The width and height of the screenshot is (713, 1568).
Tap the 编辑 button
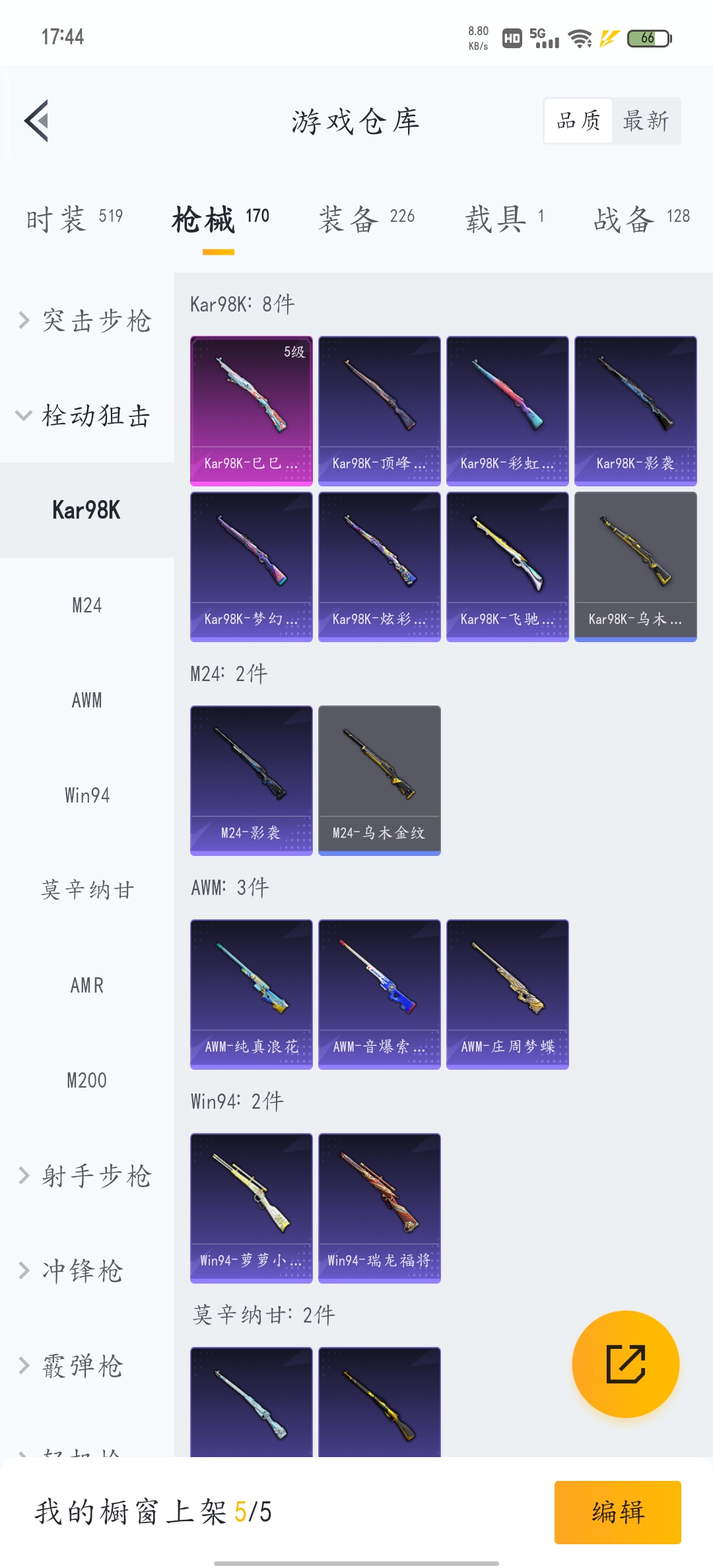(x=618, y=1512)
